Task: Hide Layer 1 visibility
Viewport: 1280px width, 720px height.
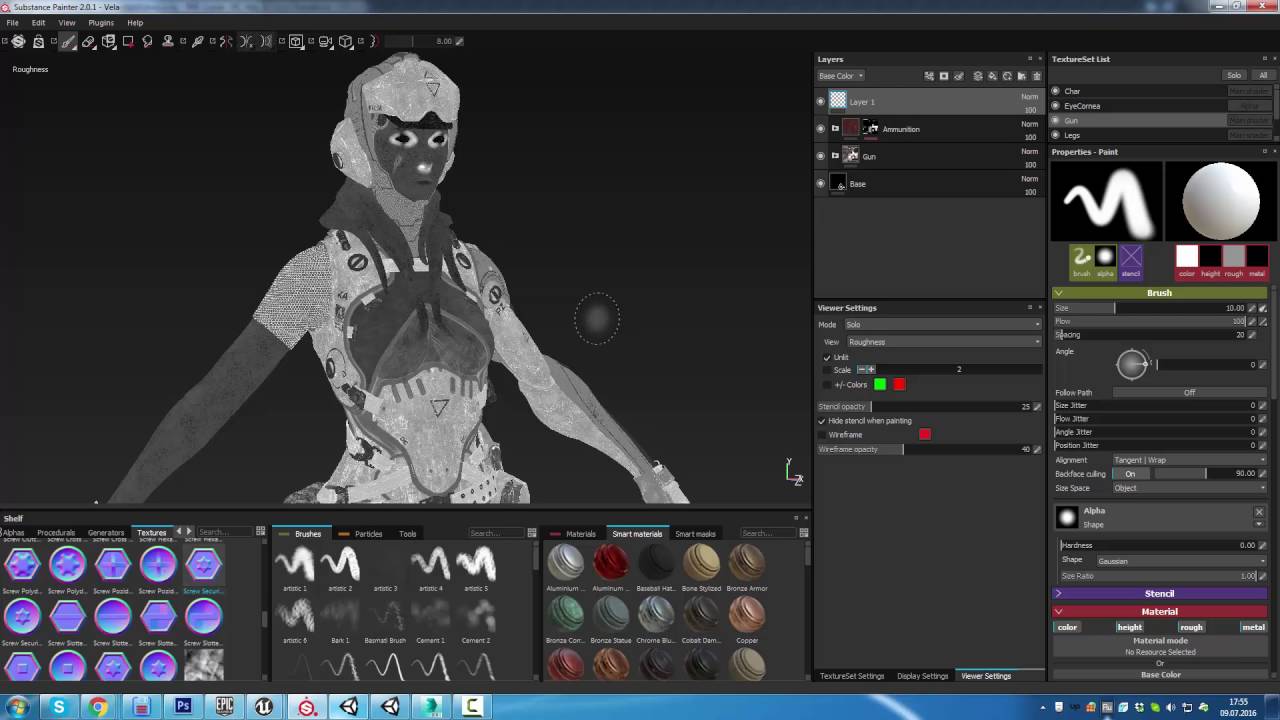Action: (821, 101)
